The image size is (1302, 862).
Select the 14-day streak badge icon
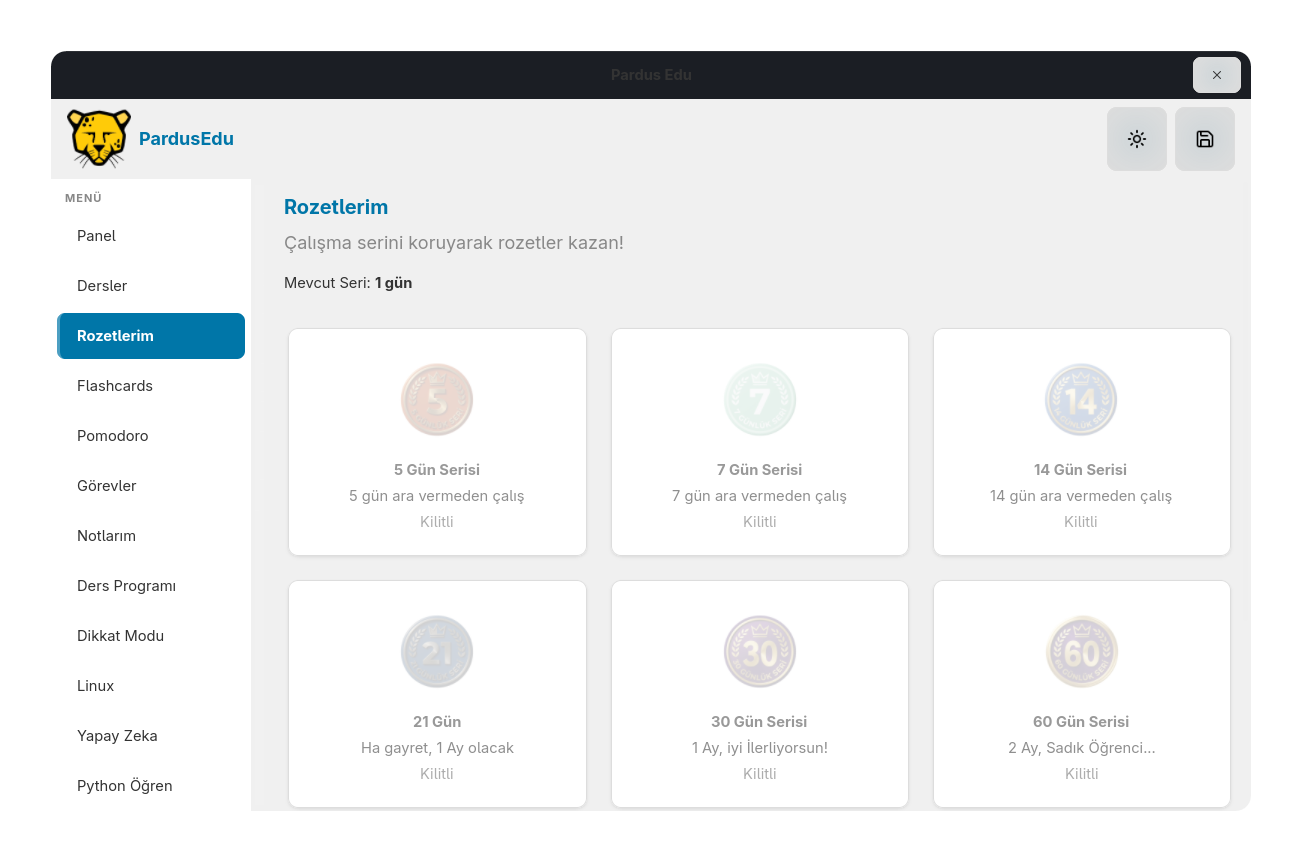click(x=1081, y=400)
